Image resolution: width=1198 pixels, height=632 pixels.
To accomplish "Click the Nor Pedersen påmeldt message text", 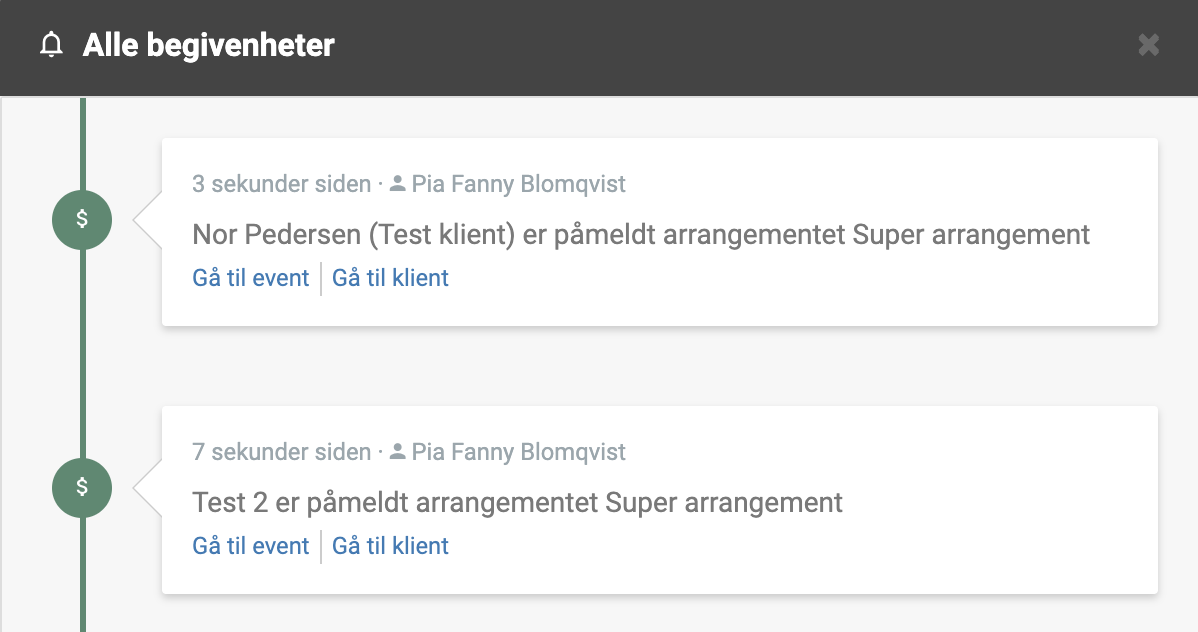I will [641, 235].
